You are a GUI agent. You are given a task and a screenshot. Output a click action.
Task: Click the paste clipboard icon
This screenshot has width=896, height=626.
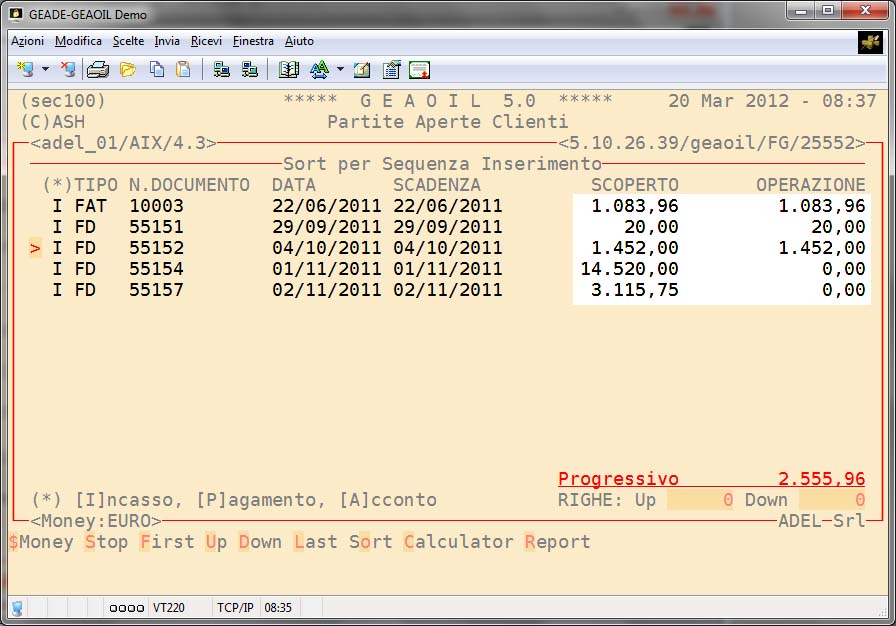[x=183, y=70]
